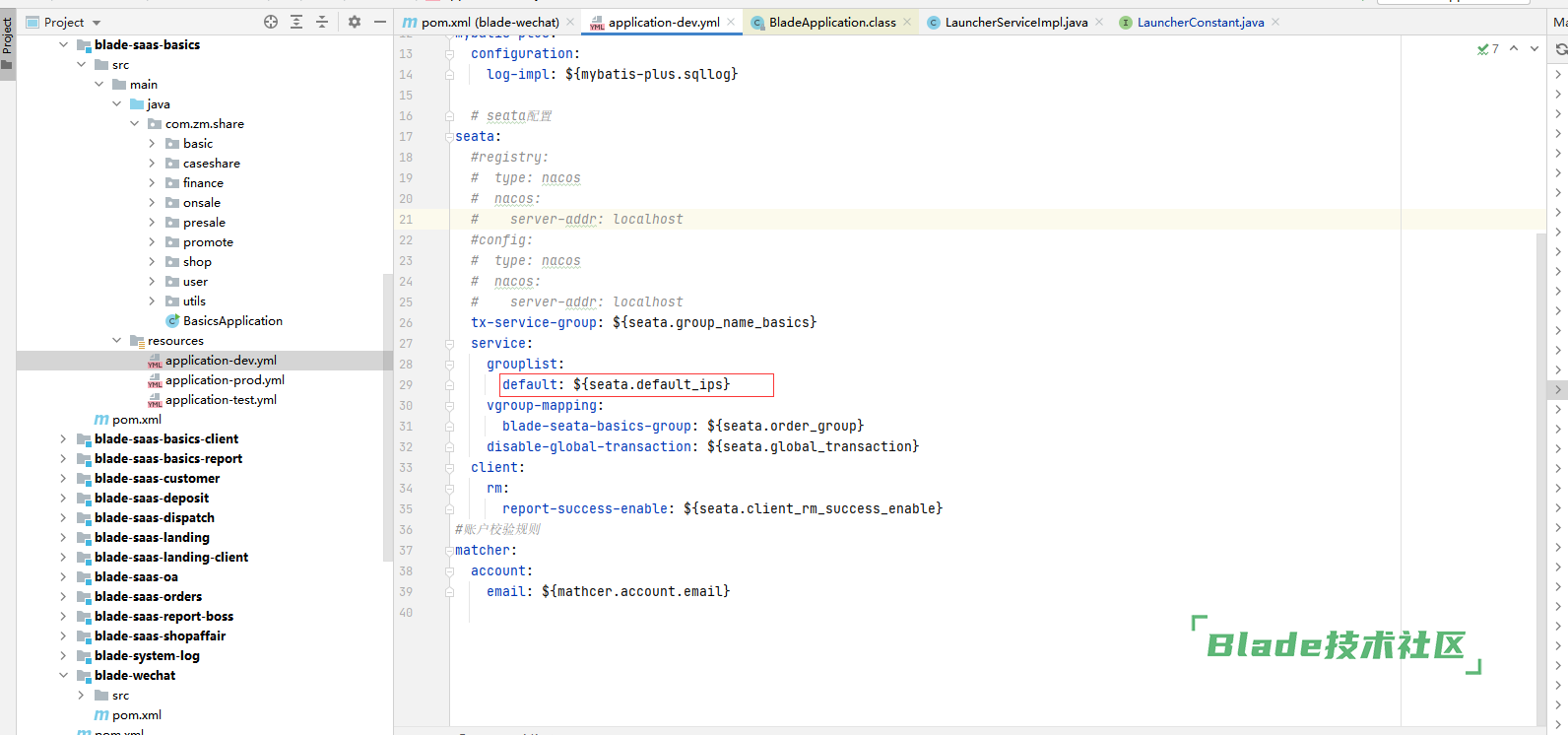This screenshot has height=735, width=1568.
Task: Close the LauncherConstant.java tab
Action: tap(1275, 22)
